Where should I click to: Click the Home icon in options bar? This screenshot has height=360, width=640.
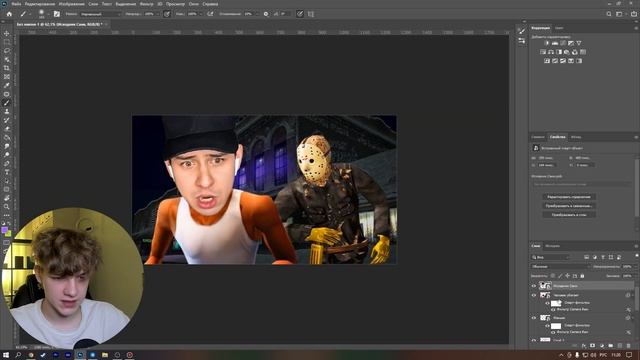pyautogui.click(x=9, y=14)
